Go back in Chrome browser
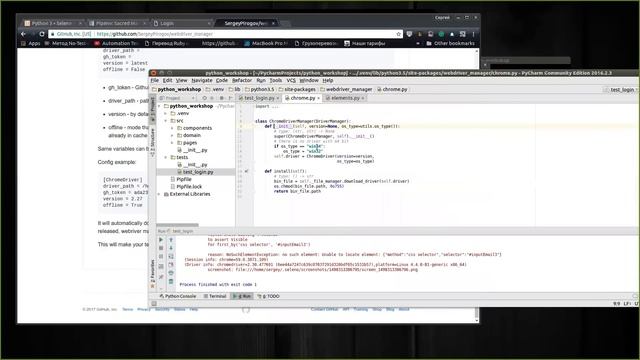Viewport: 640px width, 360px height. (x=24, y=34)
